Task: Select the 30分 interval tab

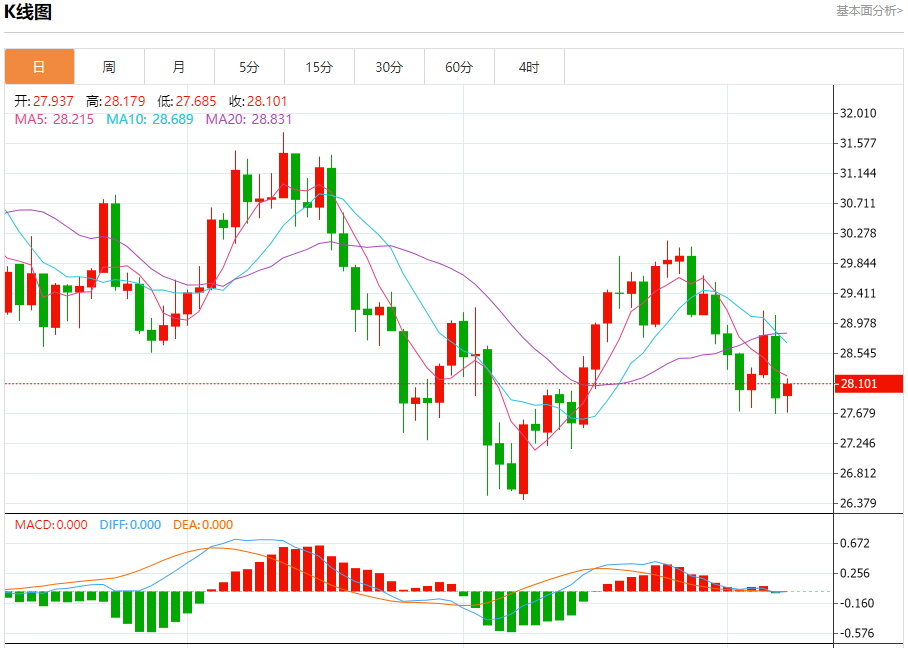Action: (390, 67)
